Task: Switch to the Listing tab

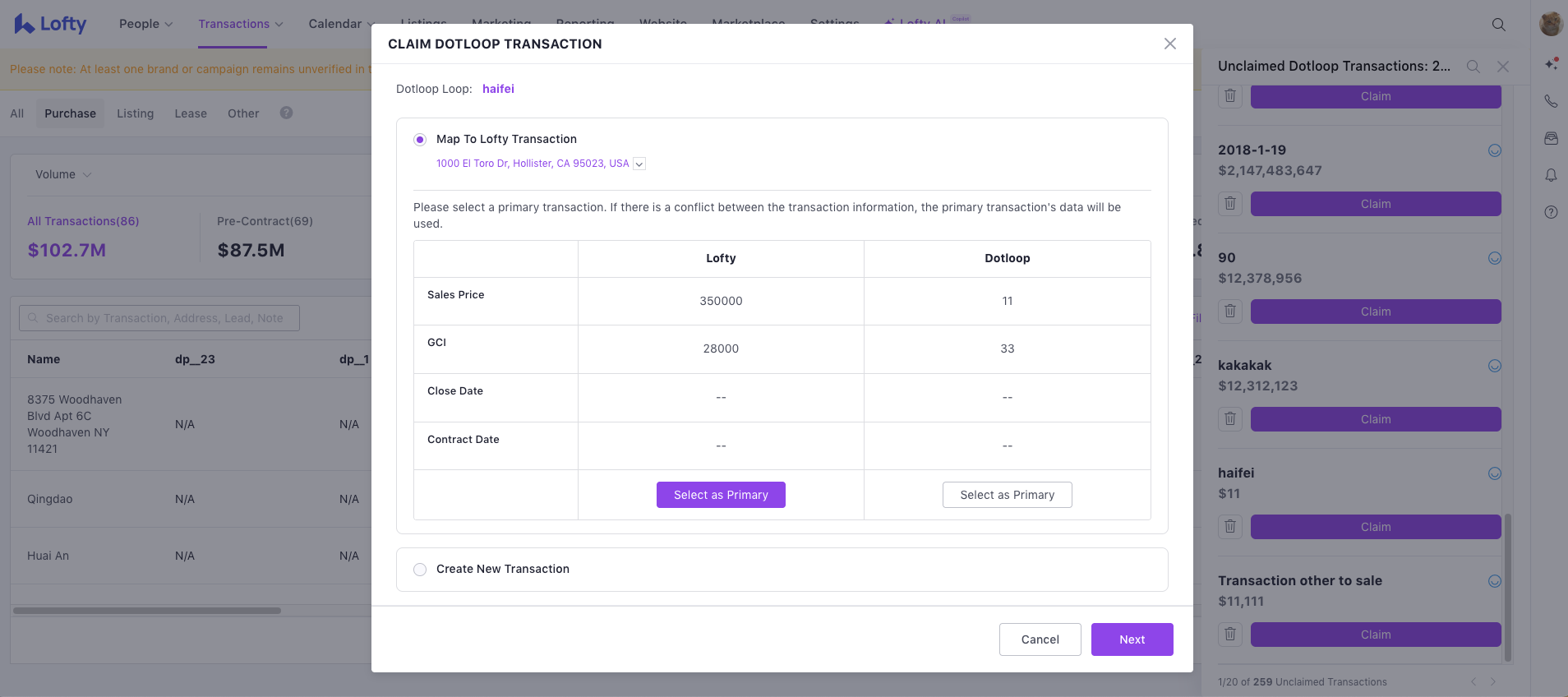Action: pos(135,113)
